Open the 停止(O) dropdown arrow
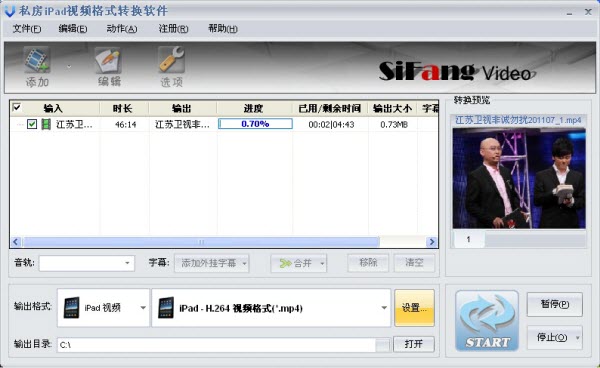The width and height of the screenshot is (600, 368). click(577, 337)
